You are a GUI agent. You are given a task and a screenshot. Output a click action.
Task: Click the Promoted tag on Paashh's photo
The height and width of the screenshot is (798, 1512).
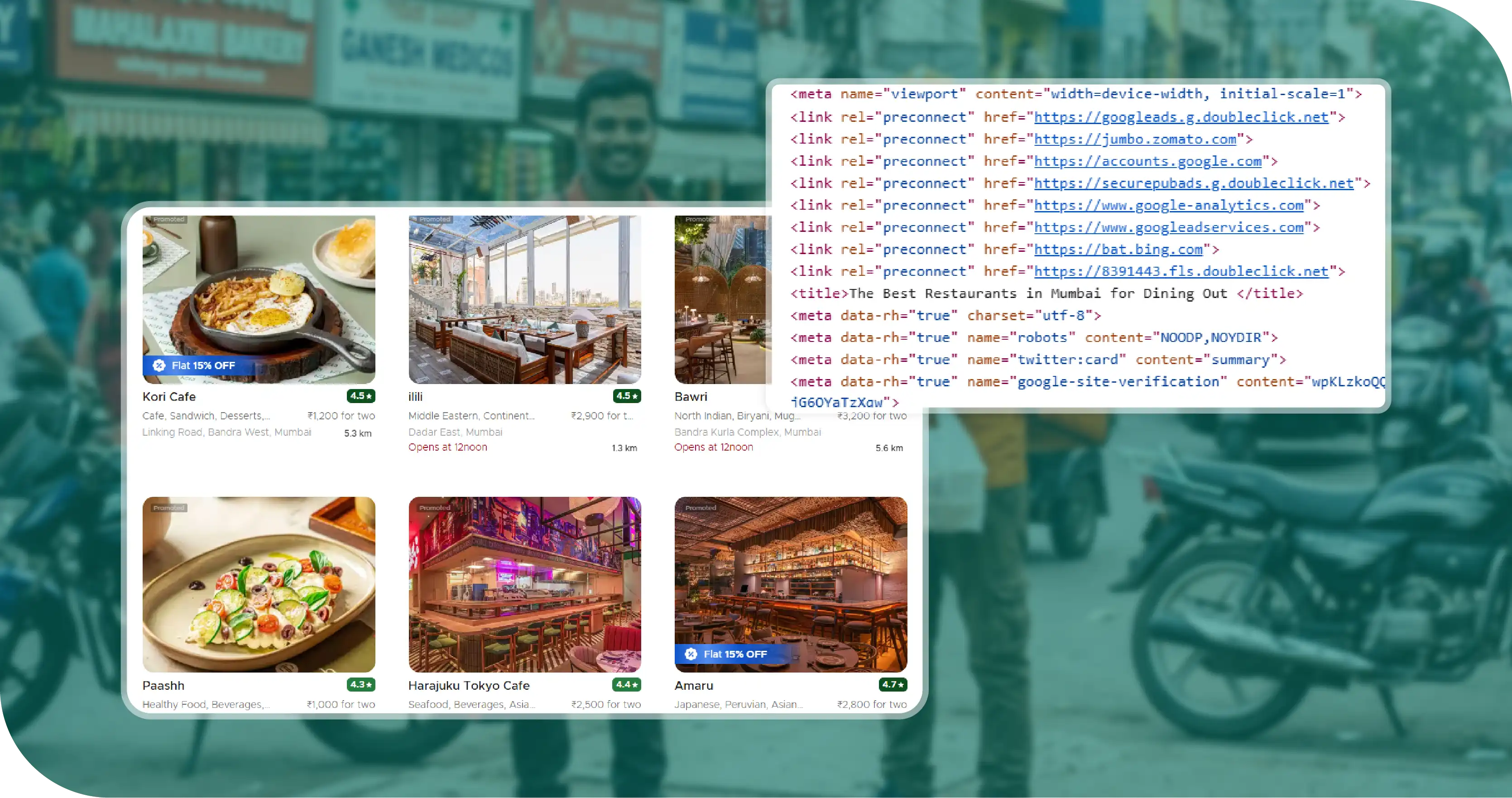[168, 508]
